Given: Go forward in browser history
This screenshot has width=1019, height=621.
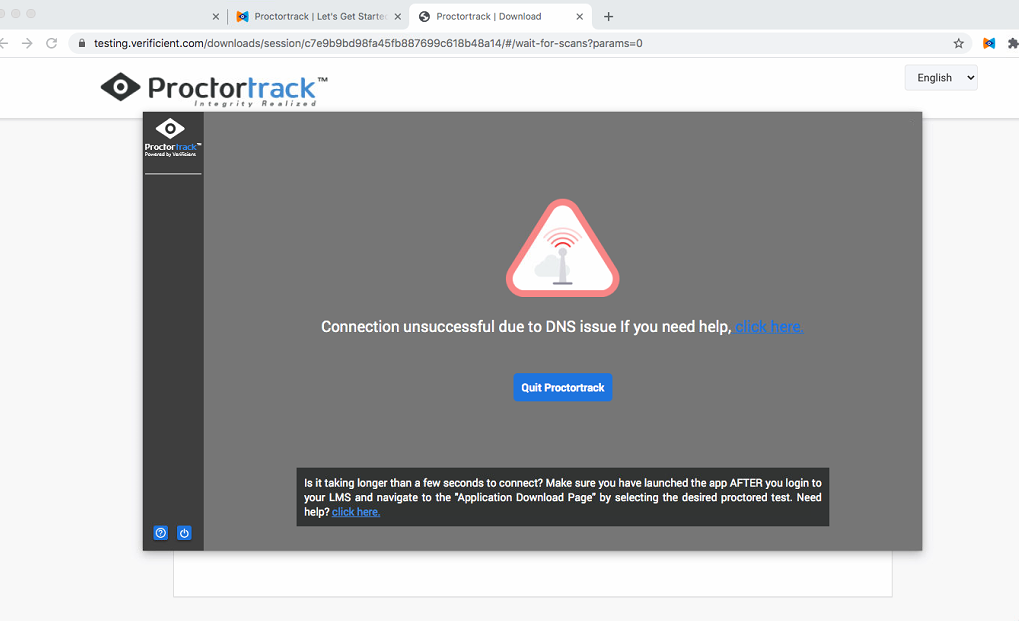Looking at the screenshot, I should coord(27,44).
